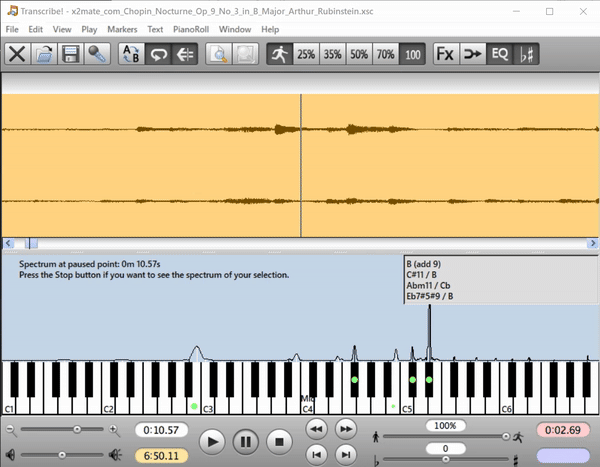Screen dimensions: 600x467
Task: Click the pitch slider handle
Action: click(445, 459)
